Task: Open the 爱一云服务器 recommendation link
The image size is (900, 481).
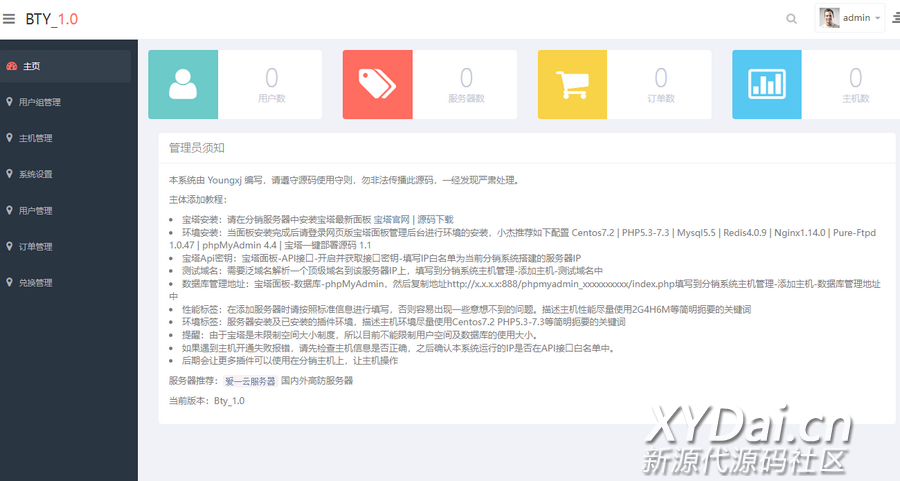Action: coord(250,381)
